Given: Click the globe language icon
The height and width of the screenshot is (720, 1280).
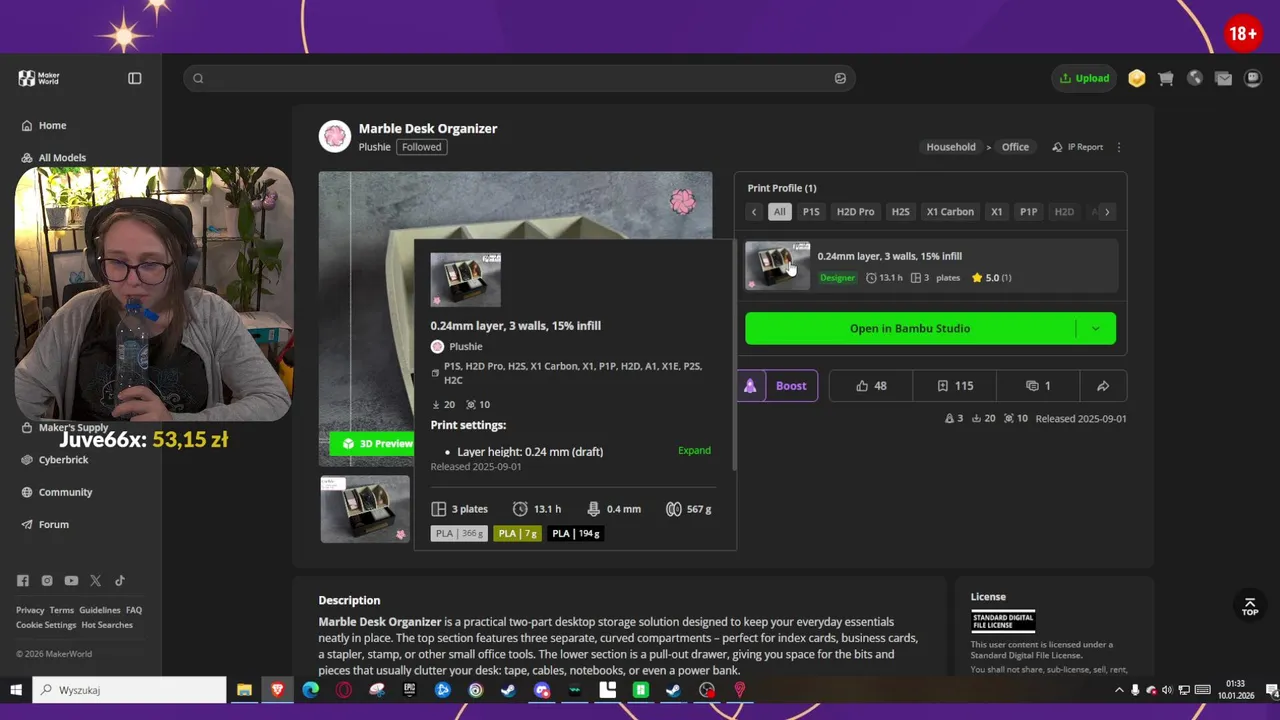Looking at the screenshot, I should coord(1195,78).
